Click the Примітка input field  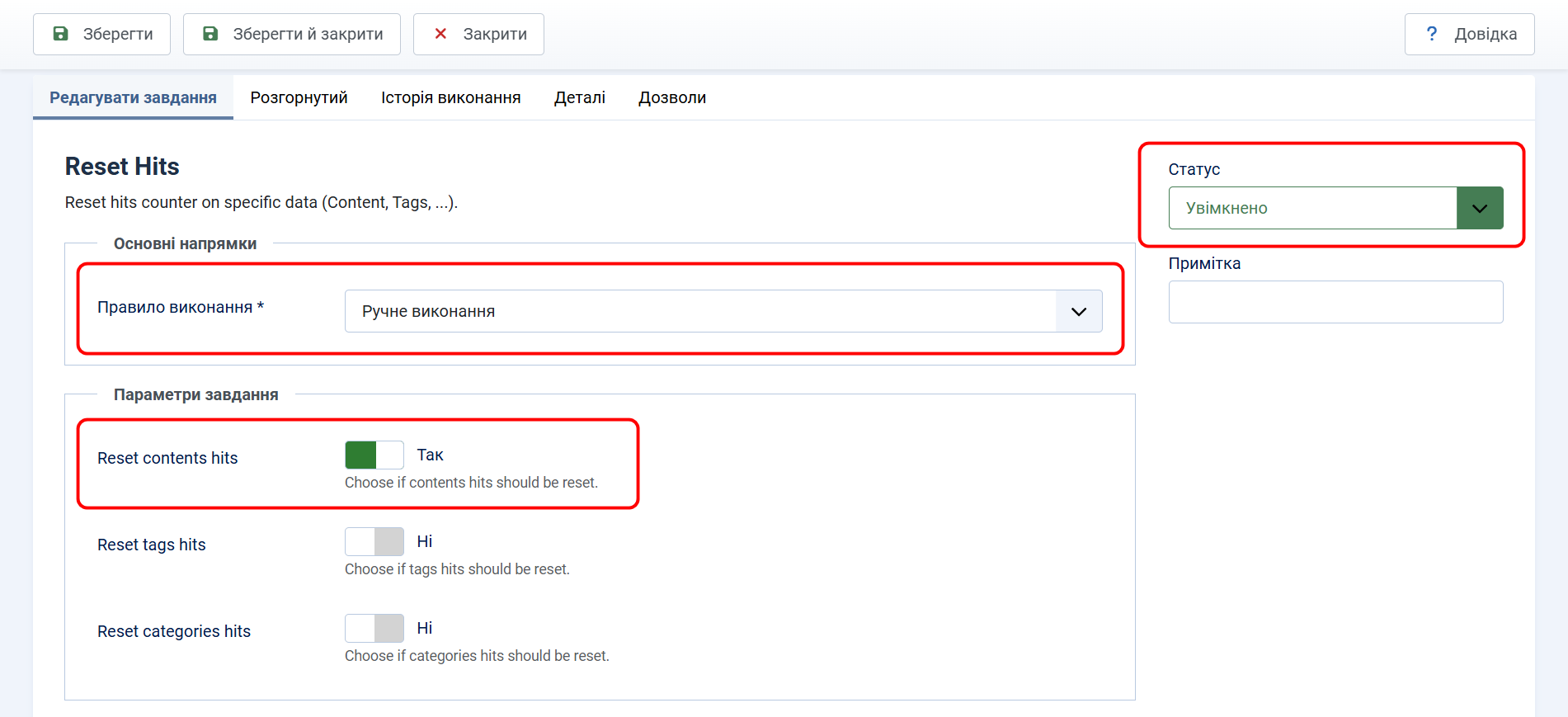pyautogui.click(x=1335, y=302)
